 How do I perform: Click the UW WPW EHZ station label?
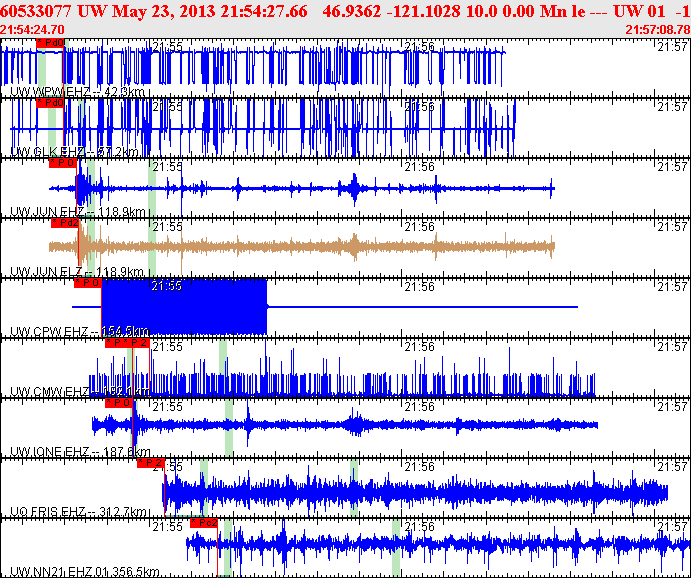pos(78,92)
